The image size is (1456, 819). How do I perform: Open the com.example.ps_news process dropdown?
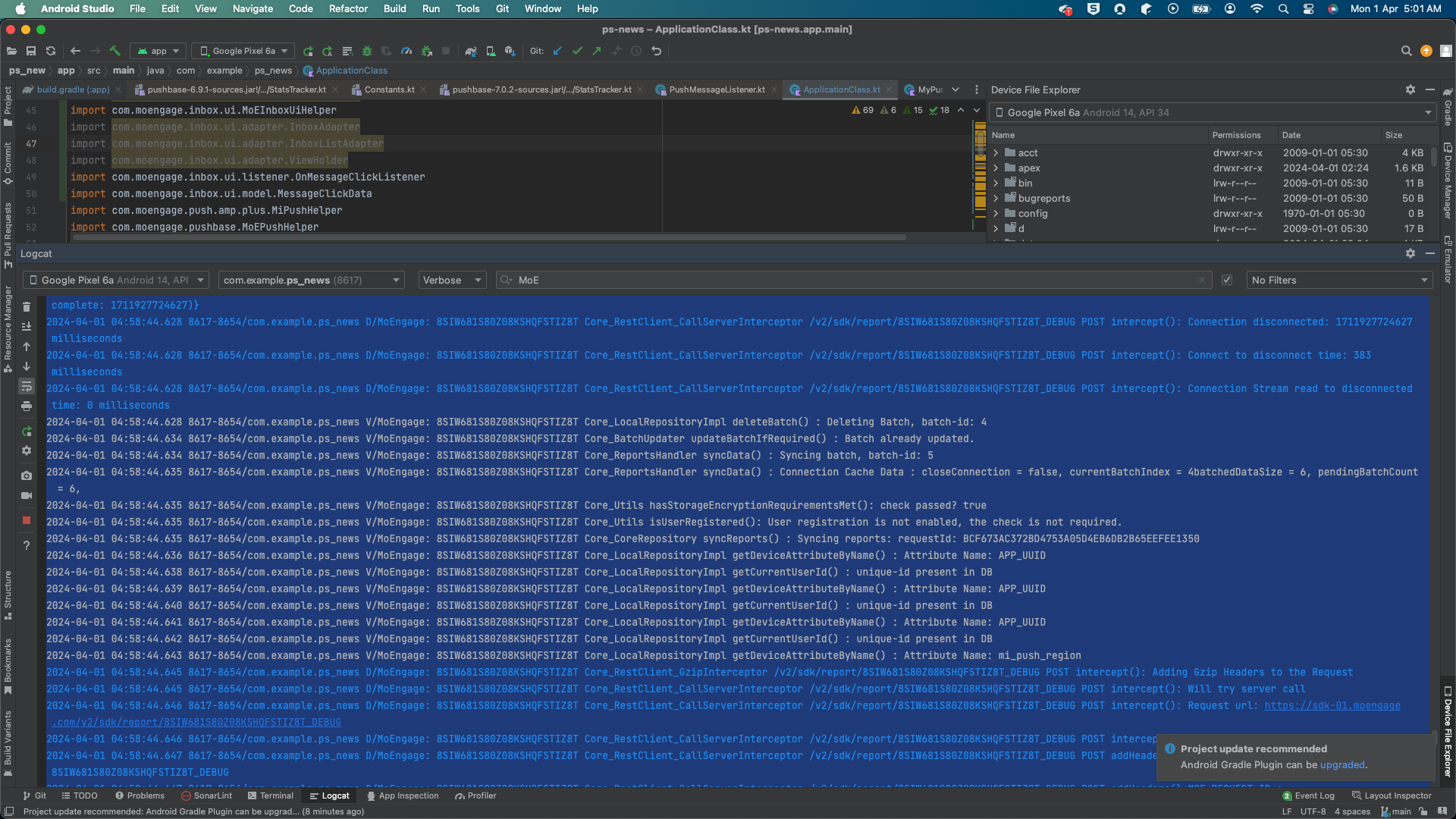click(311, 280)
